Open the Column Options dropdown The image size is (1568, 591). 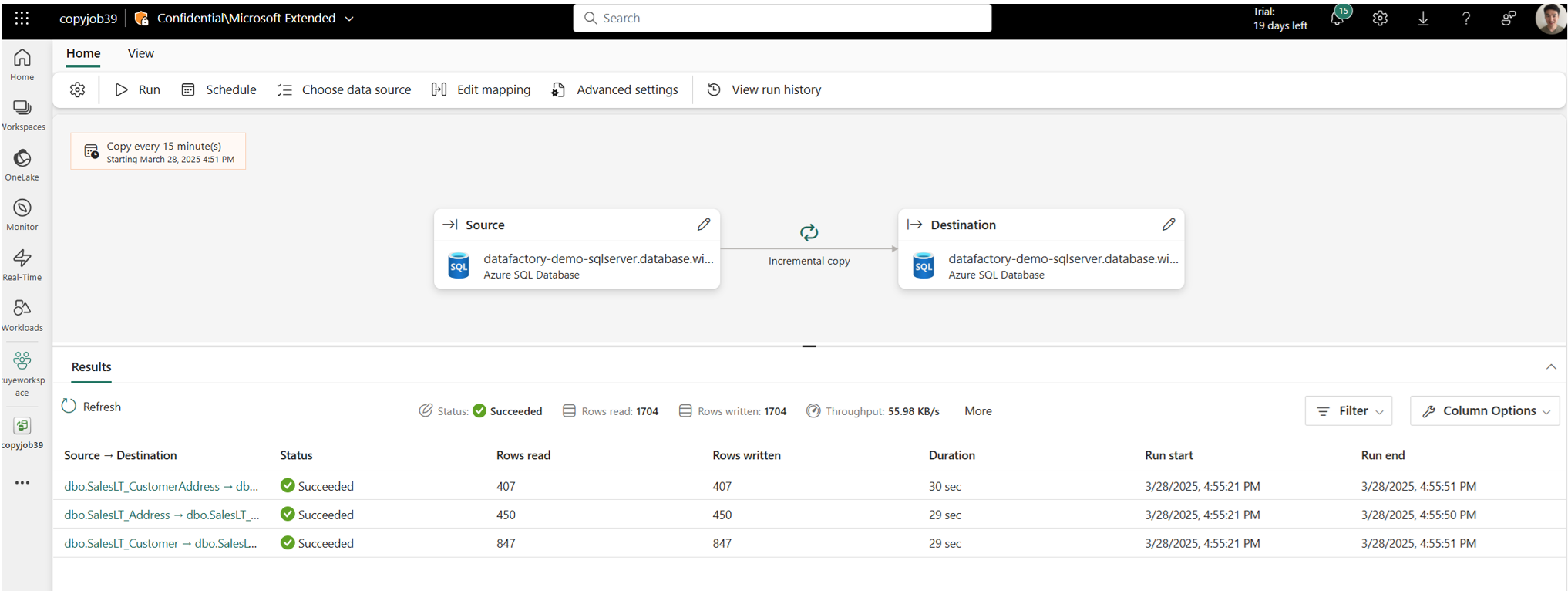(1484, 411)
